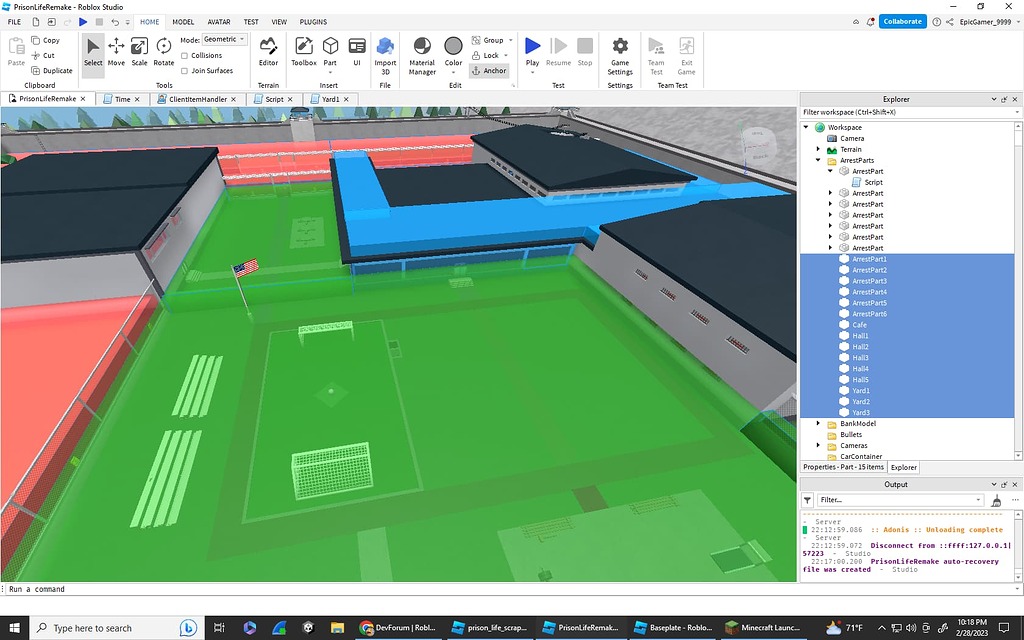This screenshot has height=640, width=1024.
Task: Open the Script tab
Action: (x=274, y=99)
